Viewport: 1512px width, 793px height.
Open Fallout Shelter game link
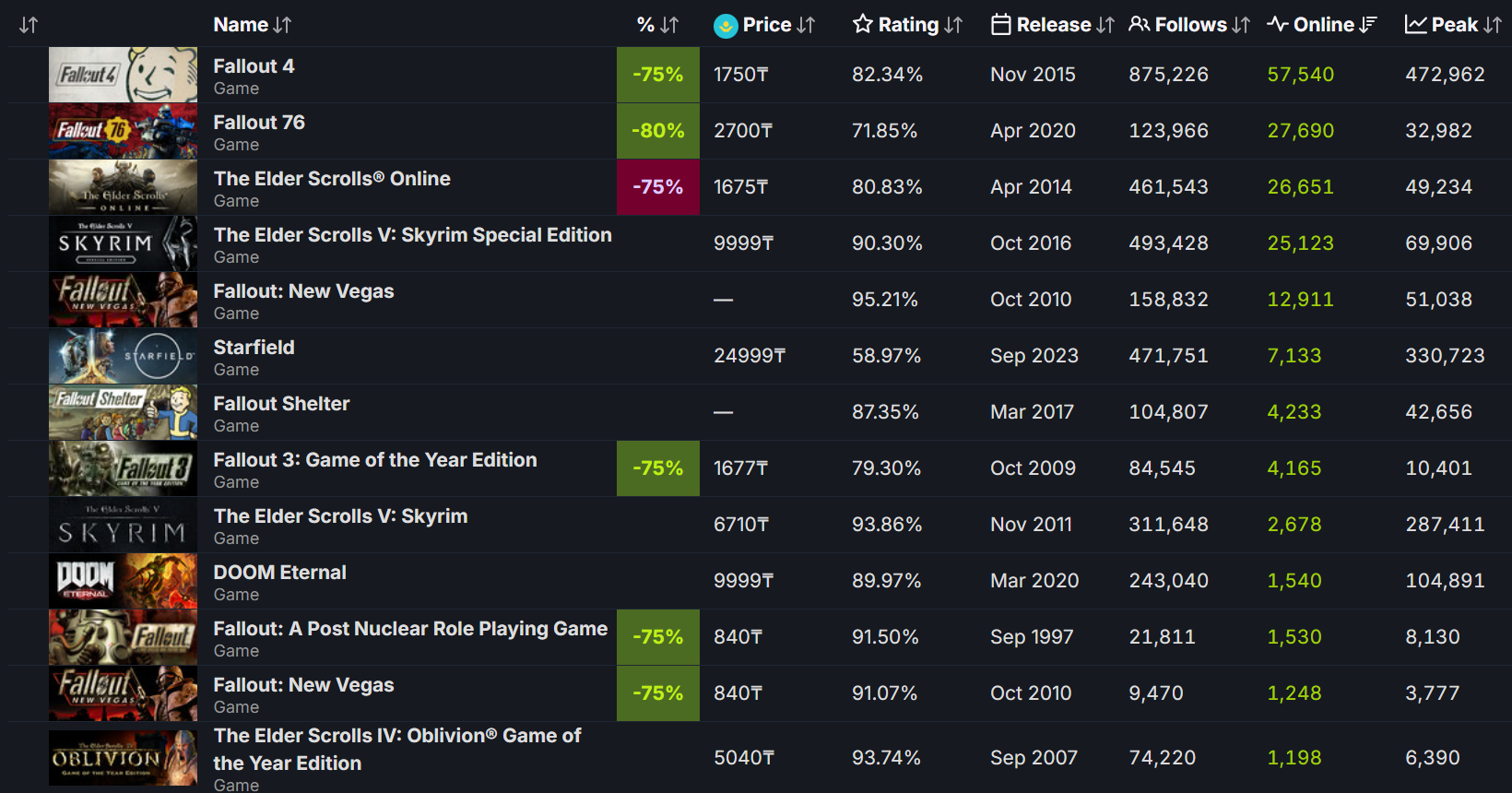pos(281,404)
